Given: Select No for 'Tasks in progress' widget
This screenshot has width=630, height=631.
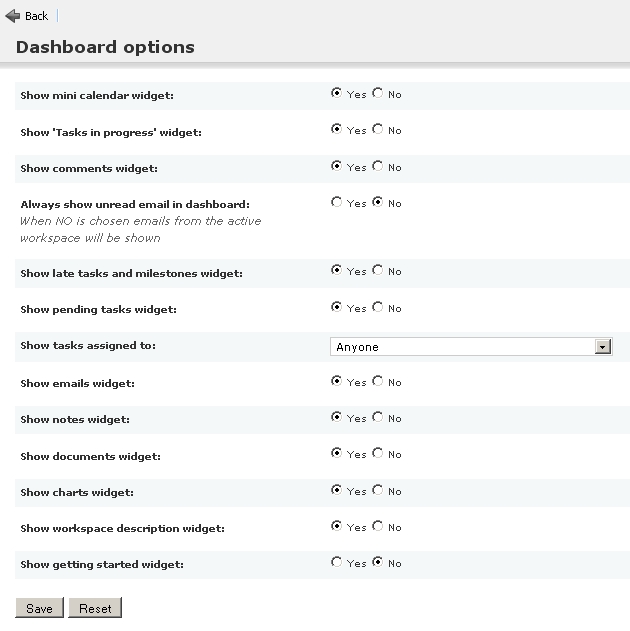Looking at the screenshot, I should pyautogui.click(x=377, y=129).
